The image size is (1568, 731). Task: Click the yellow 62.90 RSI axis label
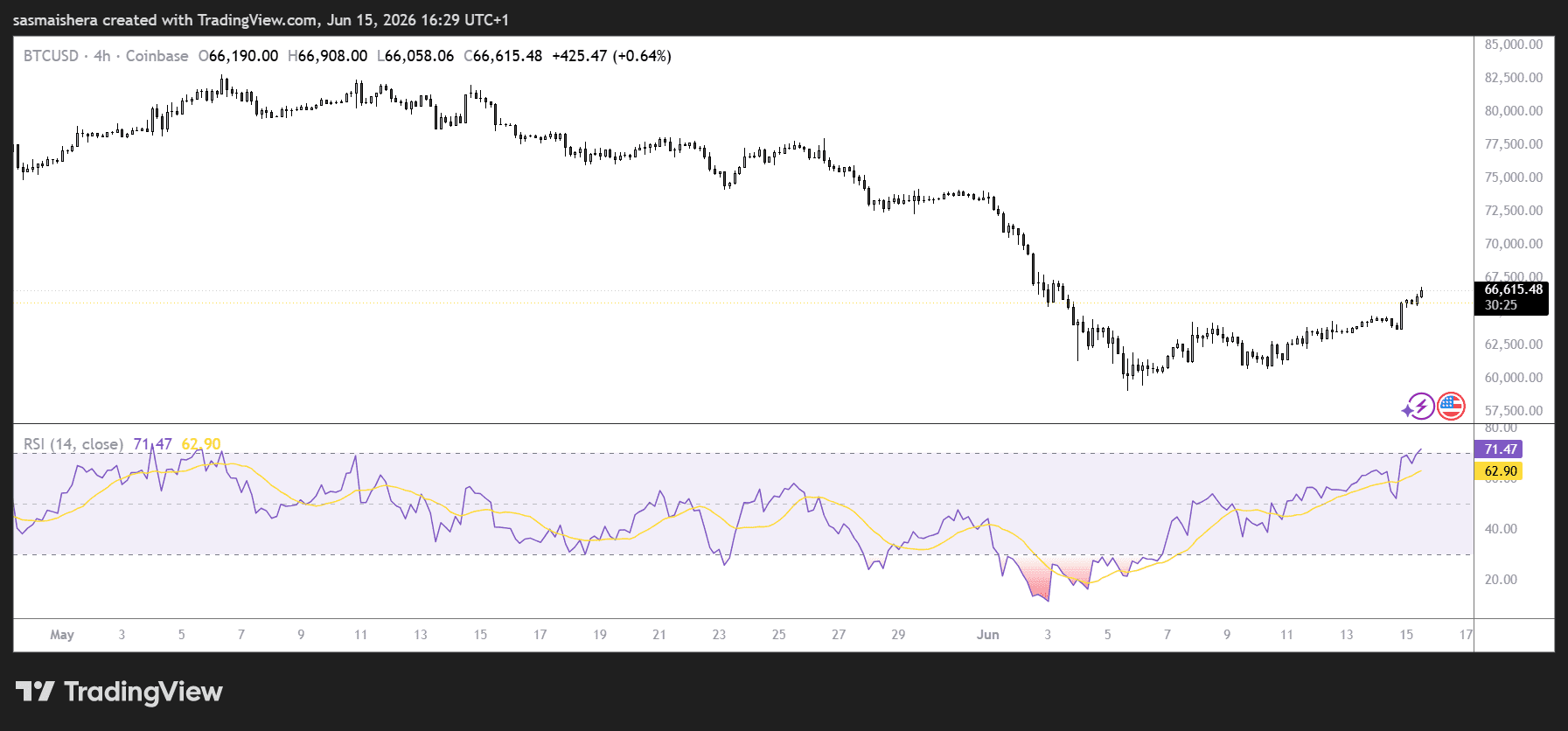pyautogui.click(x=1499, y=471)
